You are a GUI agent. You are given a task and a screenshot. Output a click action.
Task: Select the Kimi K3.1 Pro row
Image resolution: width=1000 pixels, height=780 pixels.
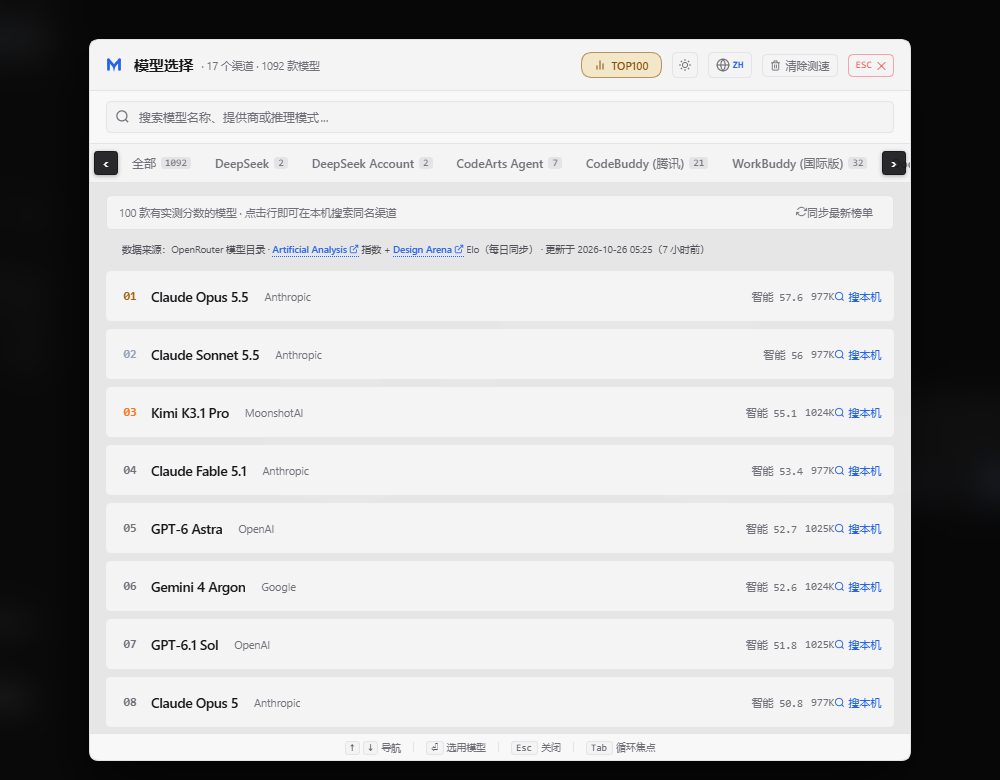500,412
